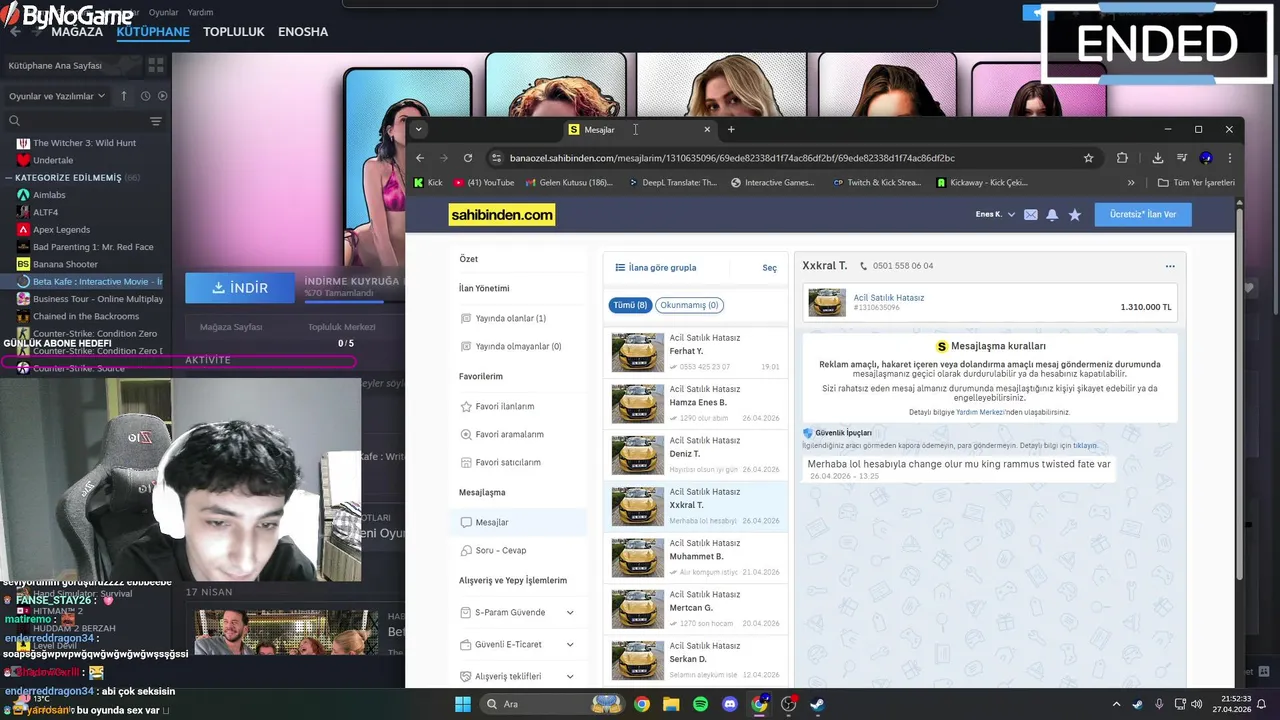
Task: Open conversation with Mertcan G.
Action: pyautogui.click(x=696, y=608)
